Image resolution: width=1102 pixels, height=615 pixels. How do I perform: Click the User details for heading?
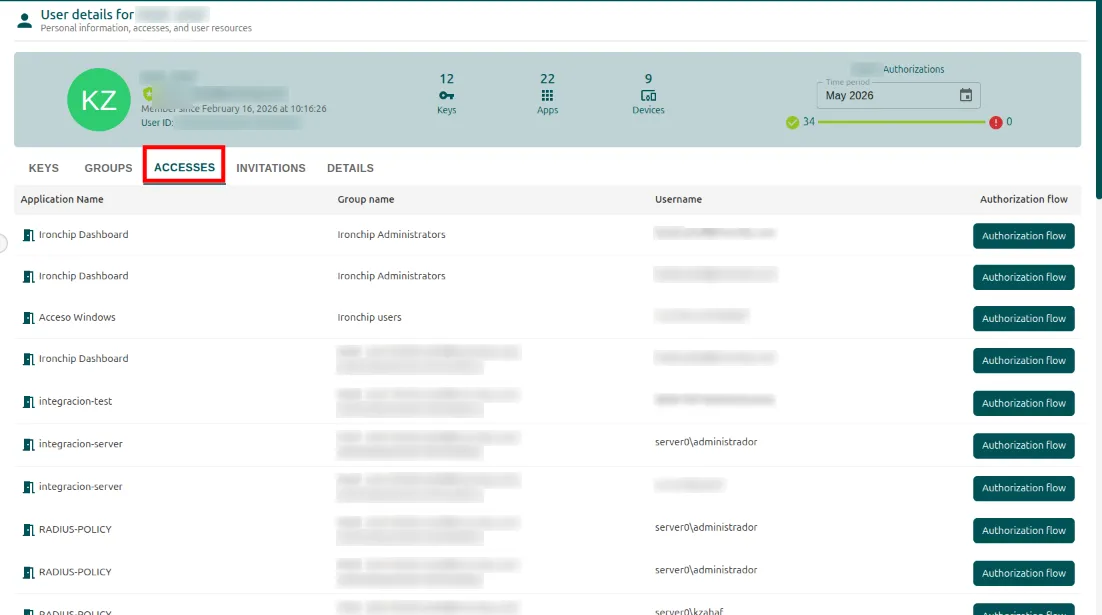[x=87, y=14]
